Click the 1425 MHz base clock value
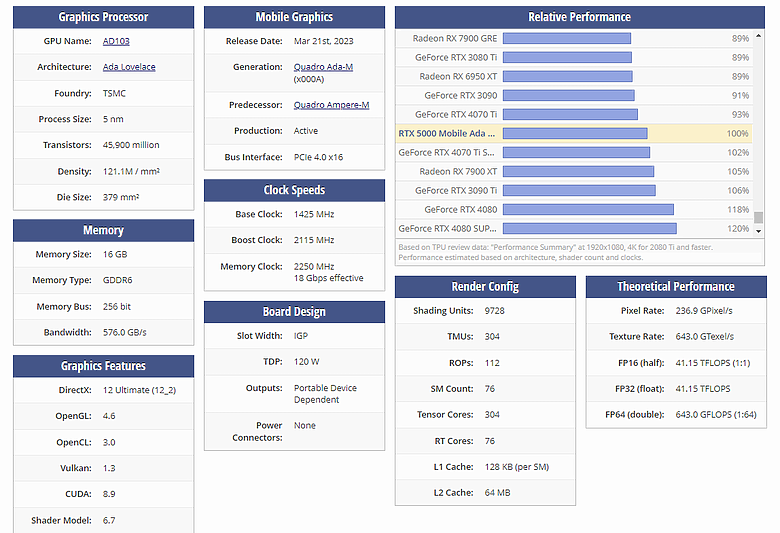The width and height of the screenshot is (780, 533). click(314, 214)
